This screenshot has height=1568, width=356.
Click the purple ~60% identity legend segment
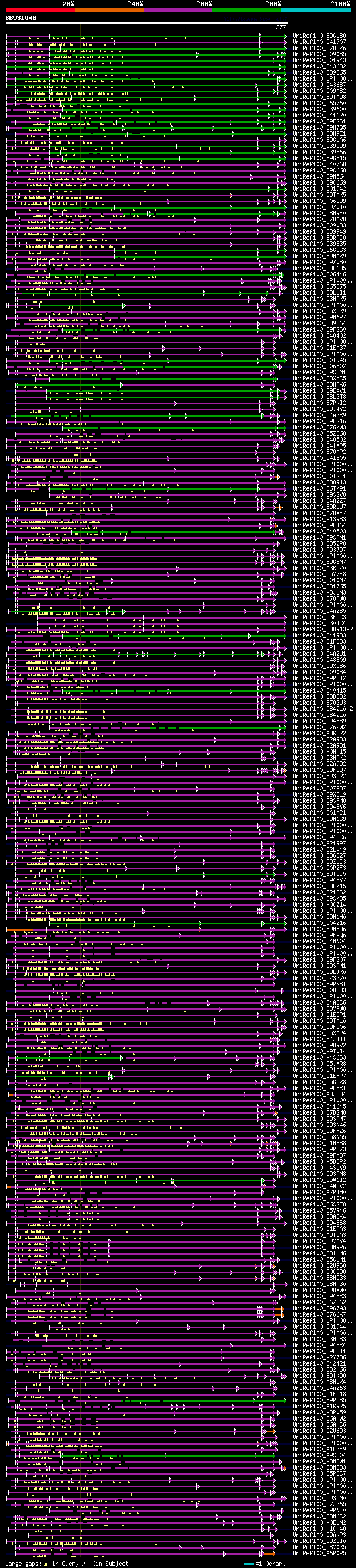click(177, 10)
